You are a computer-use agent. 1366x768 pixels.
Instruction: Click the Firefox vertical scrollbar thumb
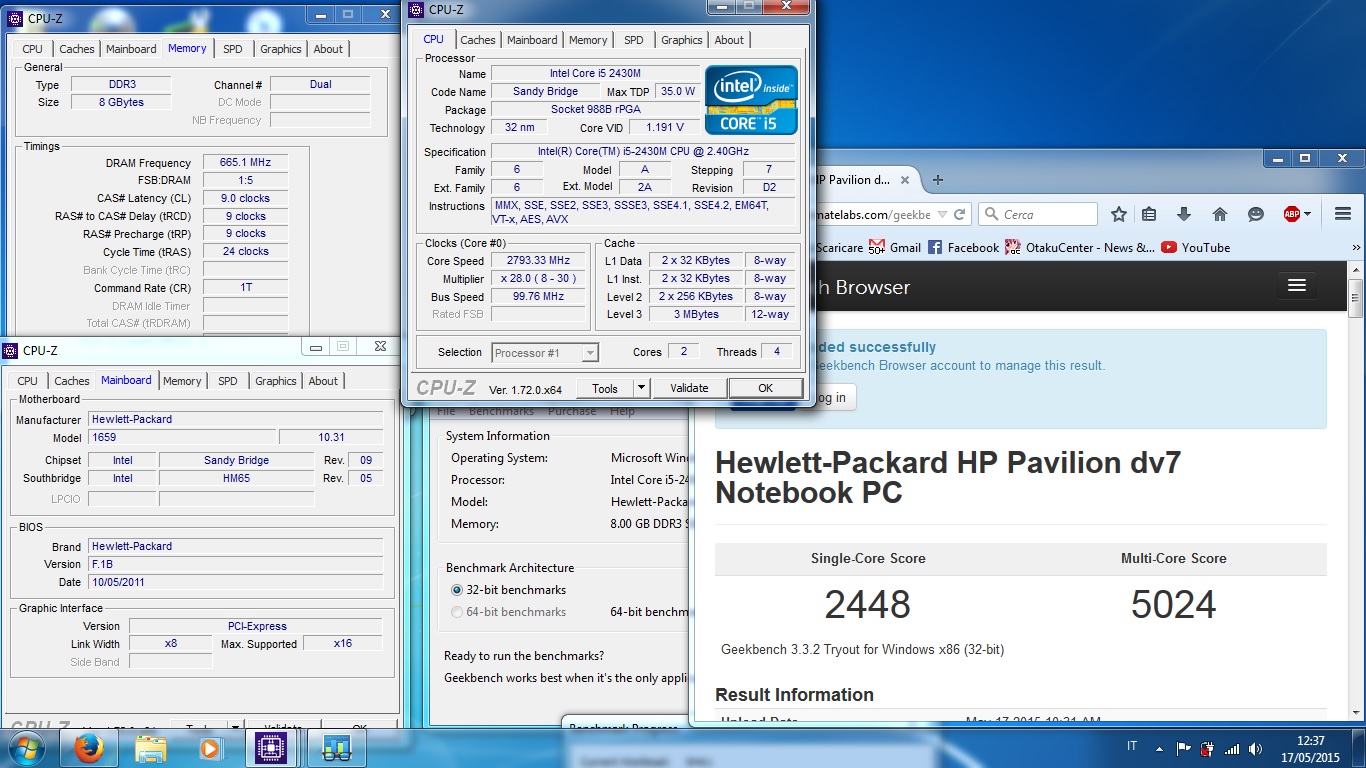tap(1356, 298)
